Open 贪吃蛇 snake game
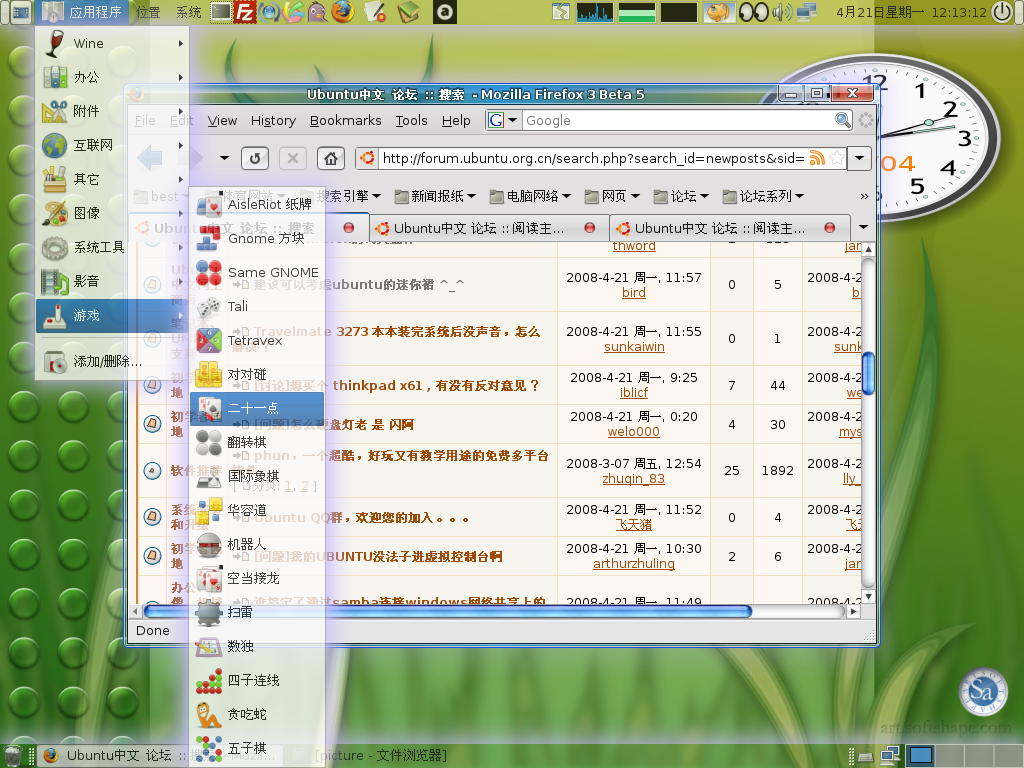The height and width of the screenshot is (768, 1024). coord(257,714)
